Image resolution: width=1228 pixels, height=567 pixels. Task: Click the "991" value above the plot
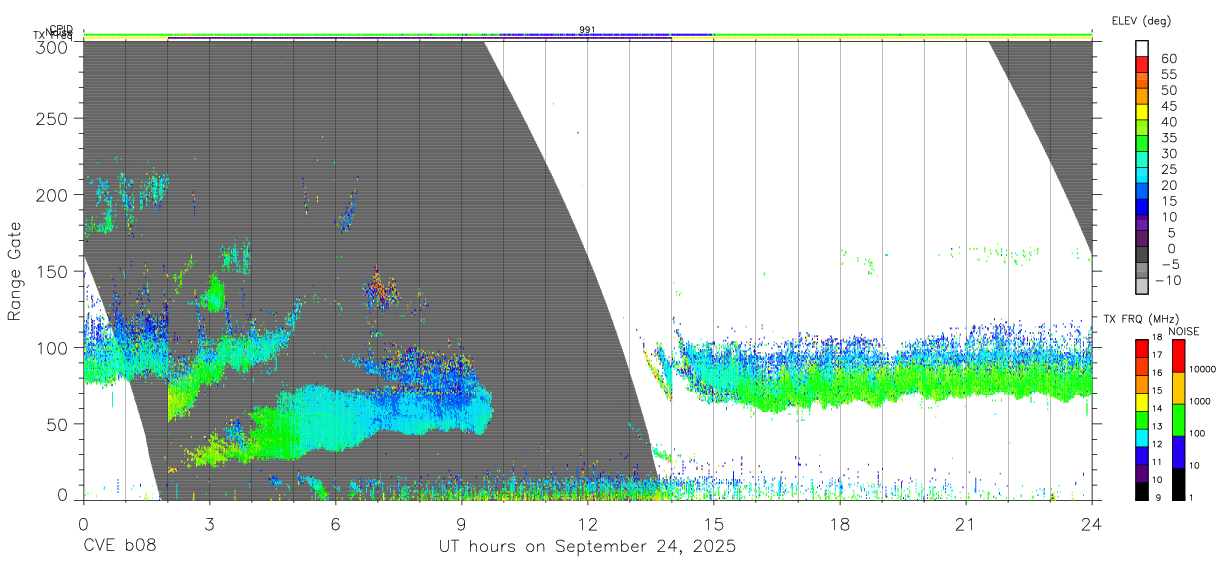coord(587,30)
